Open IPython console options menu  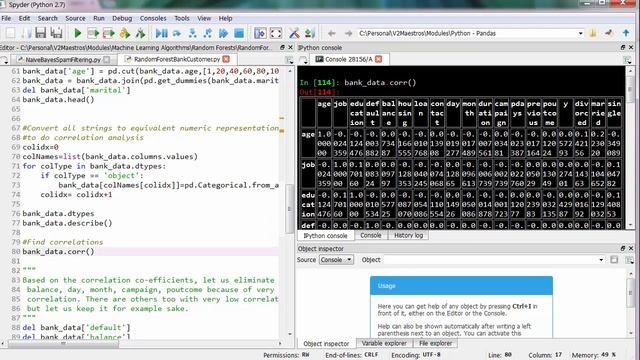tap(628, 60)
